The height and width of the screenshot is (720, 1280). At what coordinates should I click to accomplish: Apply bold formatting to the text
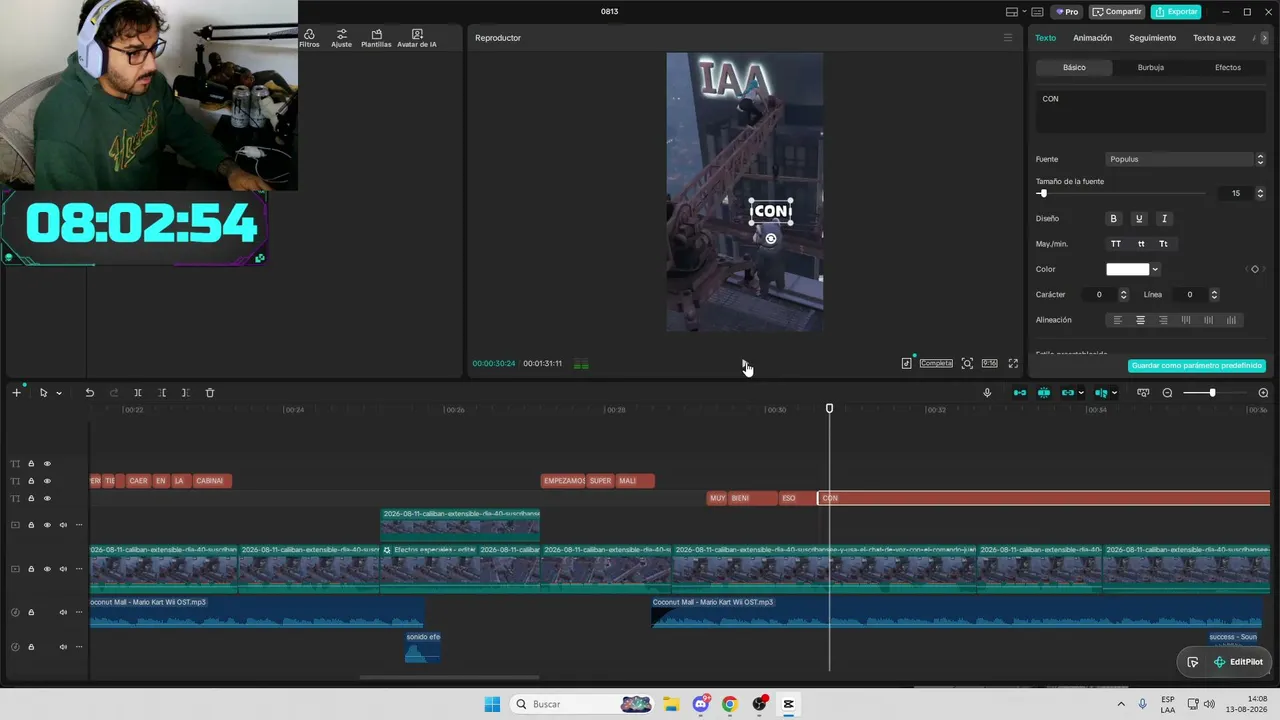tap(1113, 219)
